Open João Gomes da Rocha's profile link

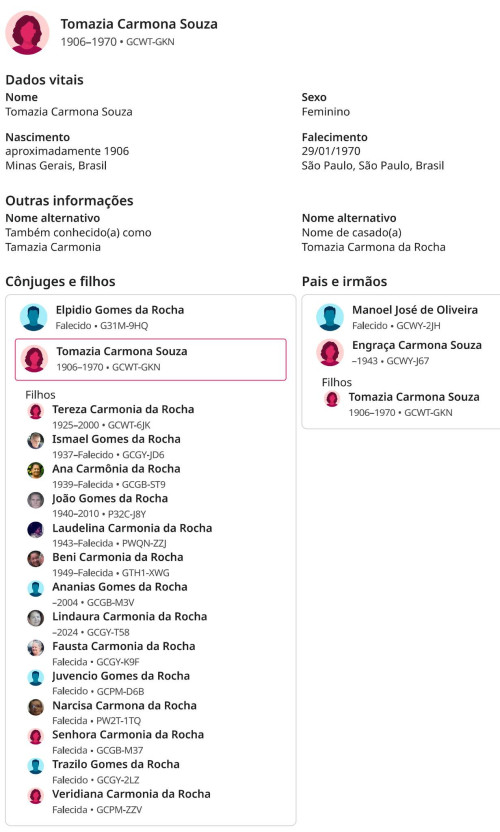tap(110, 498)
